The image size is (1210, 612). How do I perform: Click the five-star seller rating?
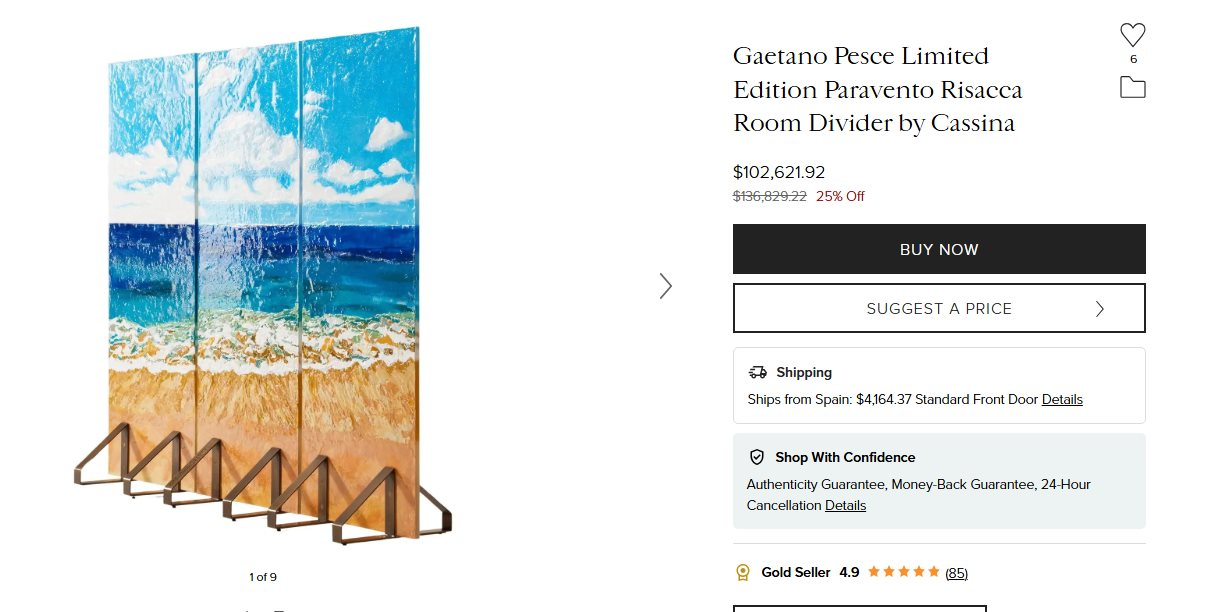tap(903, 572)
